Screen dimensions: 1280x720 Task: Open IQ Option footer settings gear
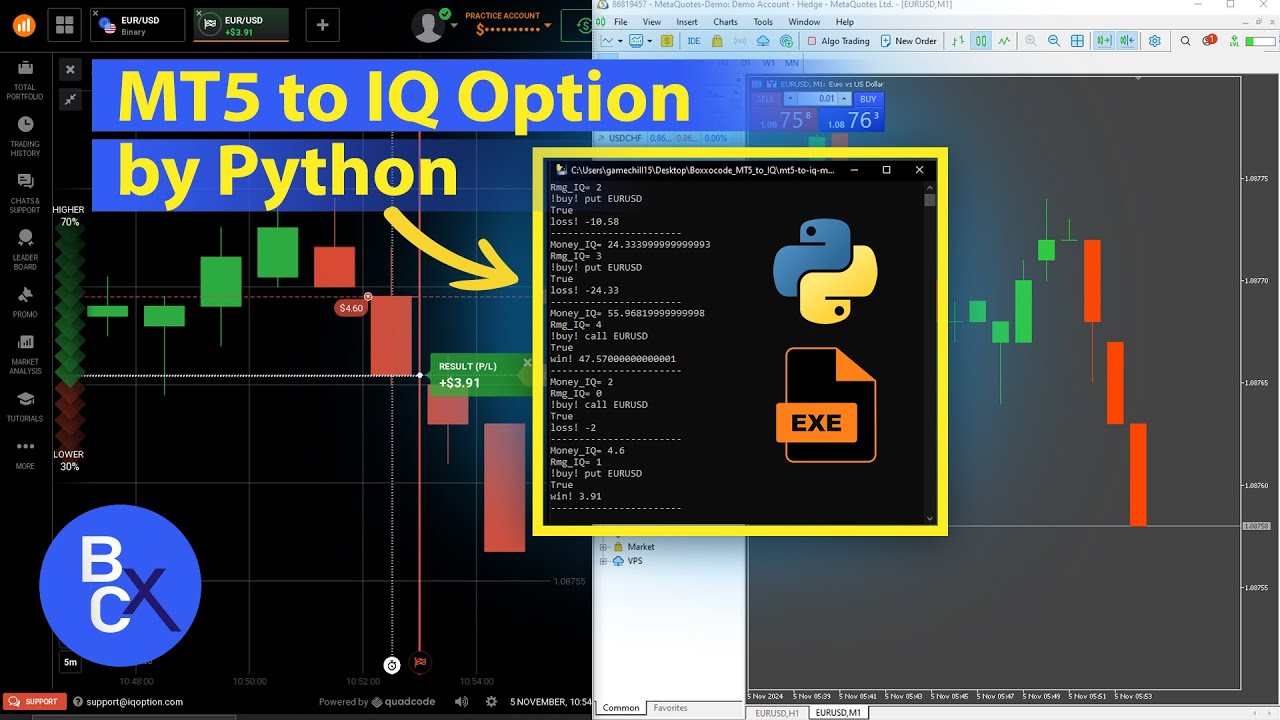tap(491, 702)
